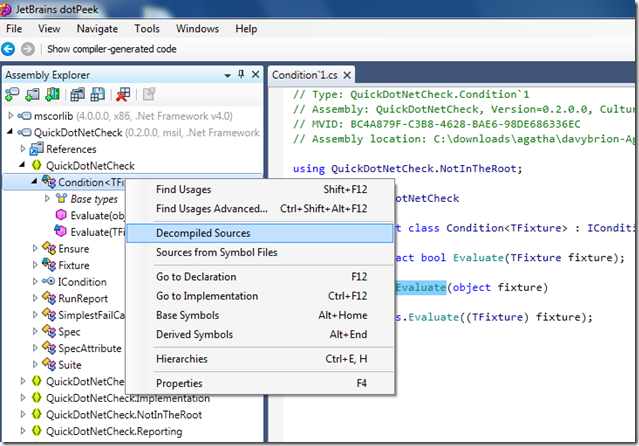639x446 pixels.
Task: Select QuickDotNetCheck.Reporting namespace icon
Action: coord(37,431)
